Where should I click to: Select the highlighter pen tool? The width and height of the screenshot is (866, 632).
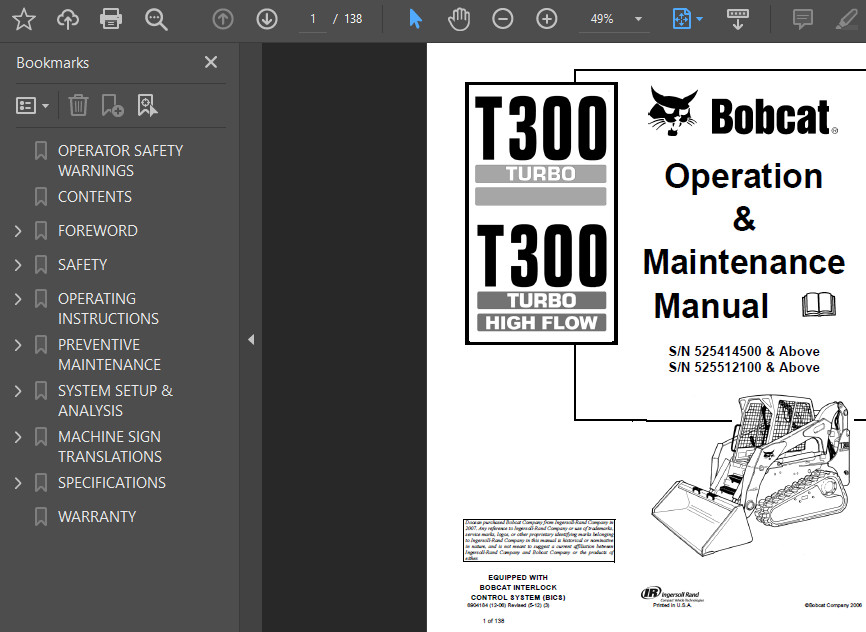(x=846, y=19)
